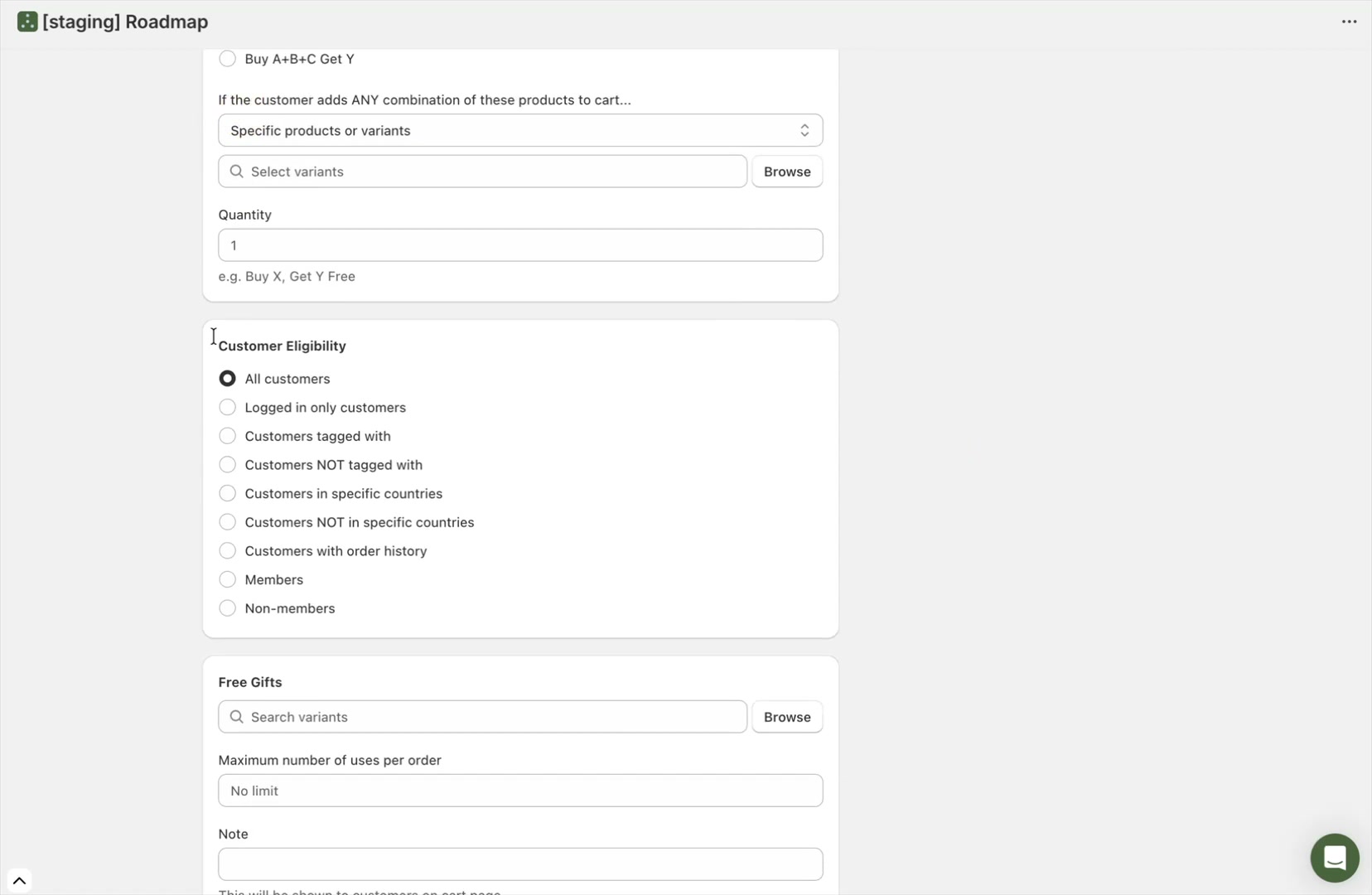Choose Logged in only customers eligibility
The width and height of the screenshot is (1372, 895).
tap(227, 407)
